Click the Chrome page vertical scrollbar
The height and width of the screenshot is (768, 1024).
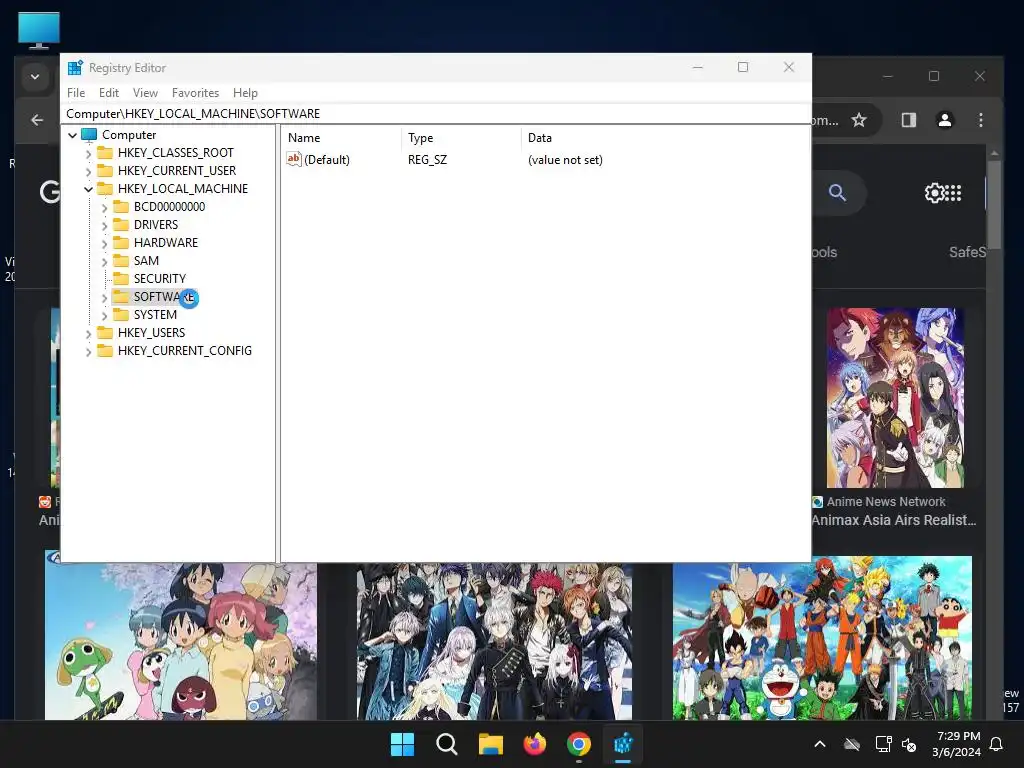point(994,204)
